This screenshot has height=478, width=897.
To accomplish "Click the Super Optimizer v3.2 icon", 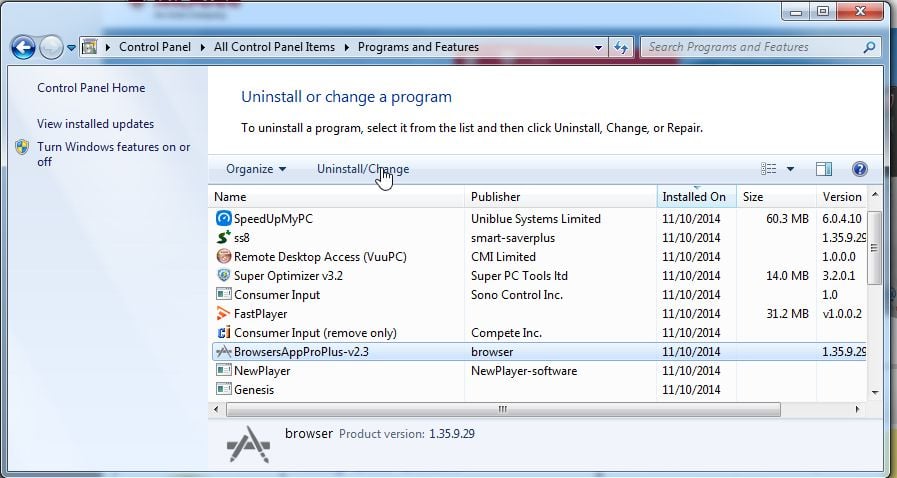I will click(224, 275).
